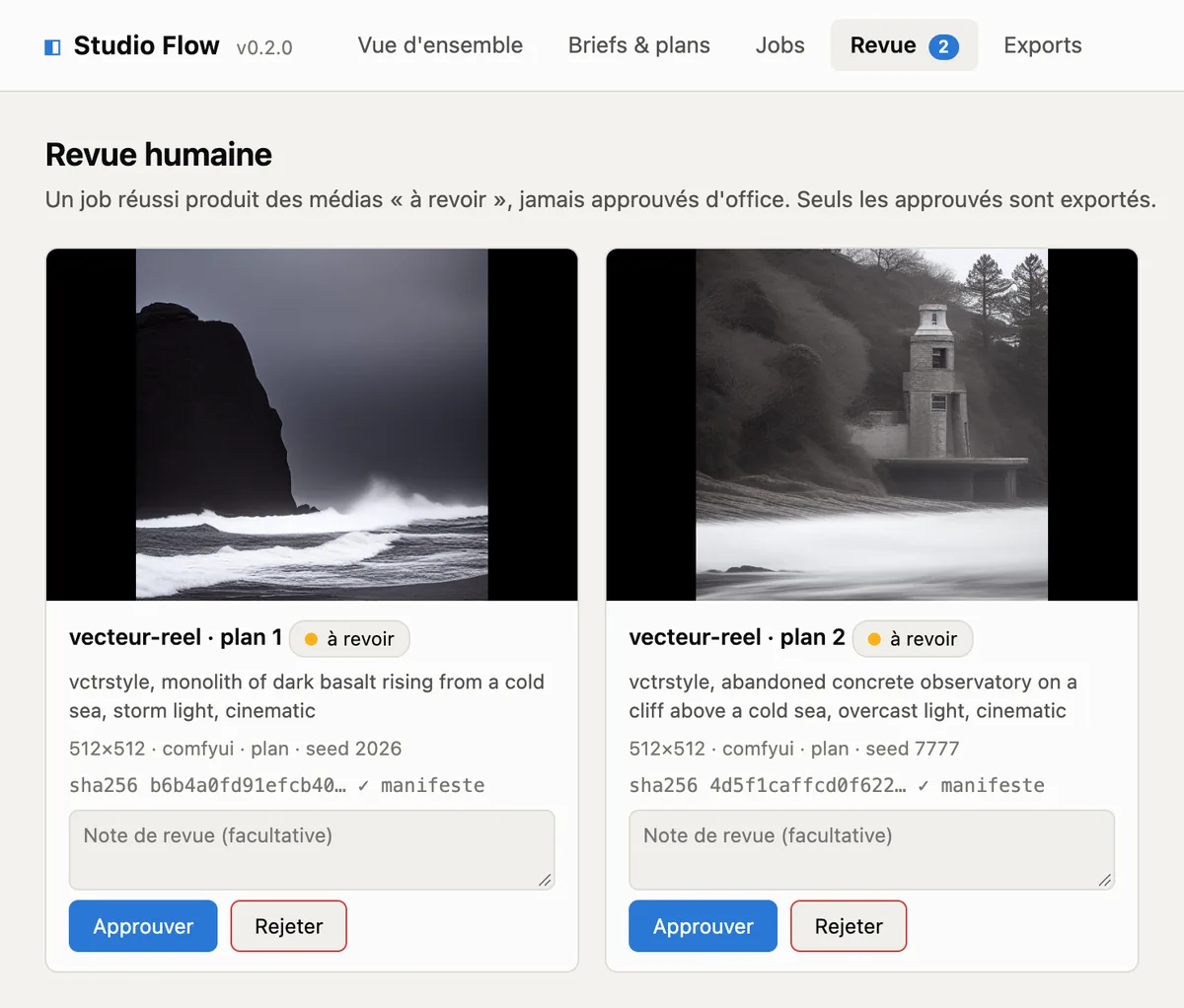Image resolution: width=1184 pixels, height=1008 pixels.
Task: Approve vecteur-reel plan 2
Action: (x=703, y=926)
